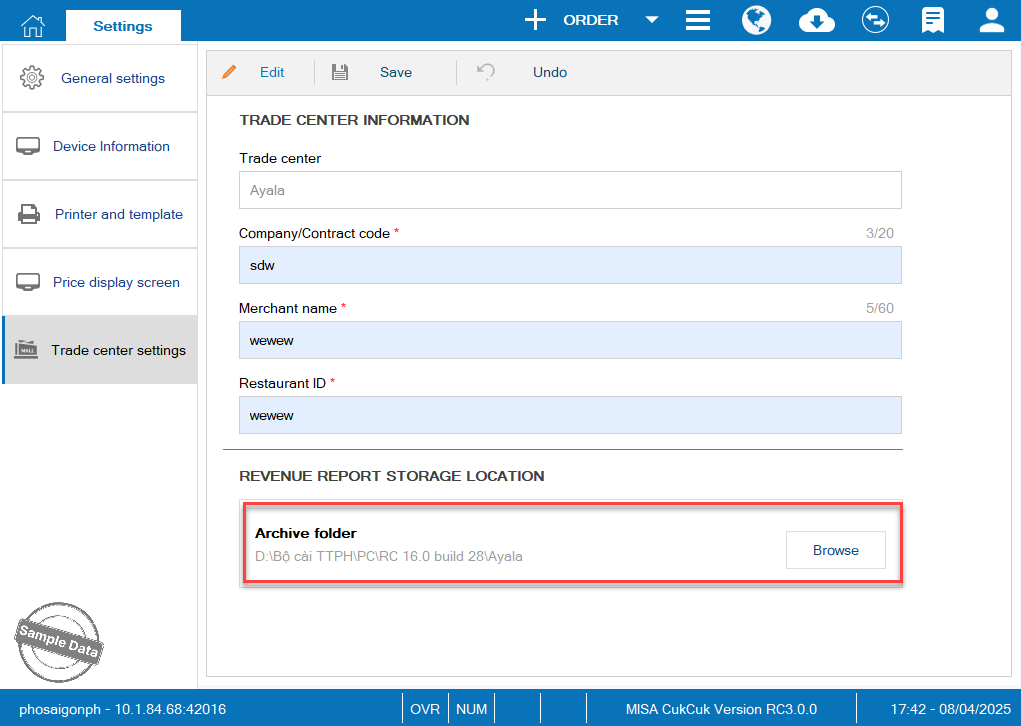The width and height of the screenshot is (1021, 726).
Task: Focus the Merchant name input field
Action: point(570,340)
